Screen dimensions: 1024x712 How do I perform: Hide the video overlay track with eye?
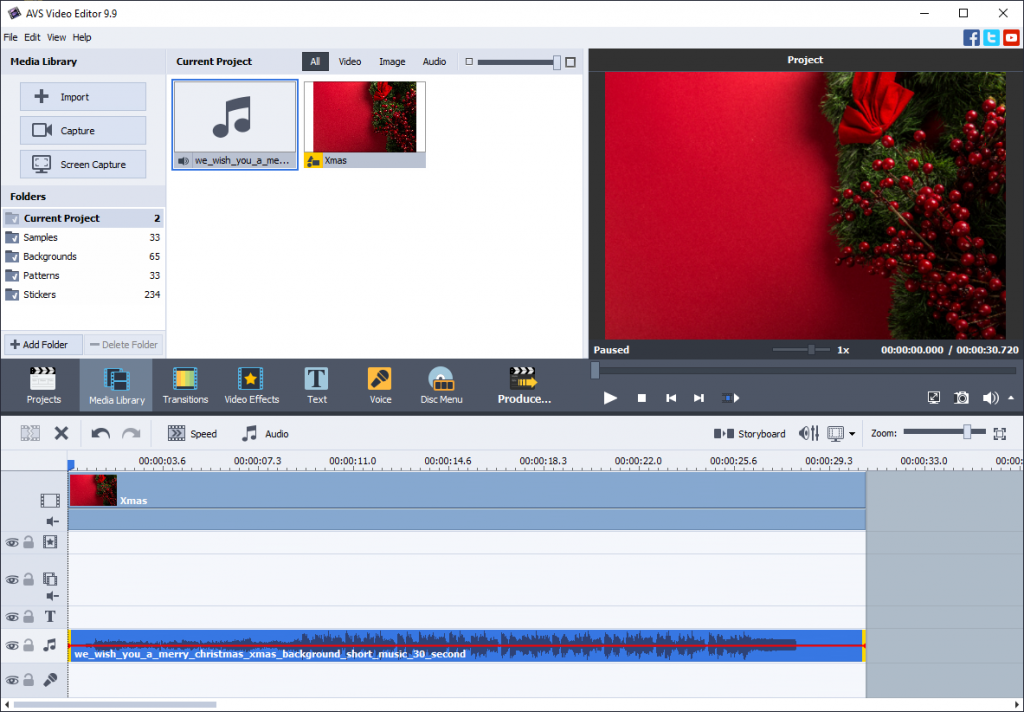(12, 579)
